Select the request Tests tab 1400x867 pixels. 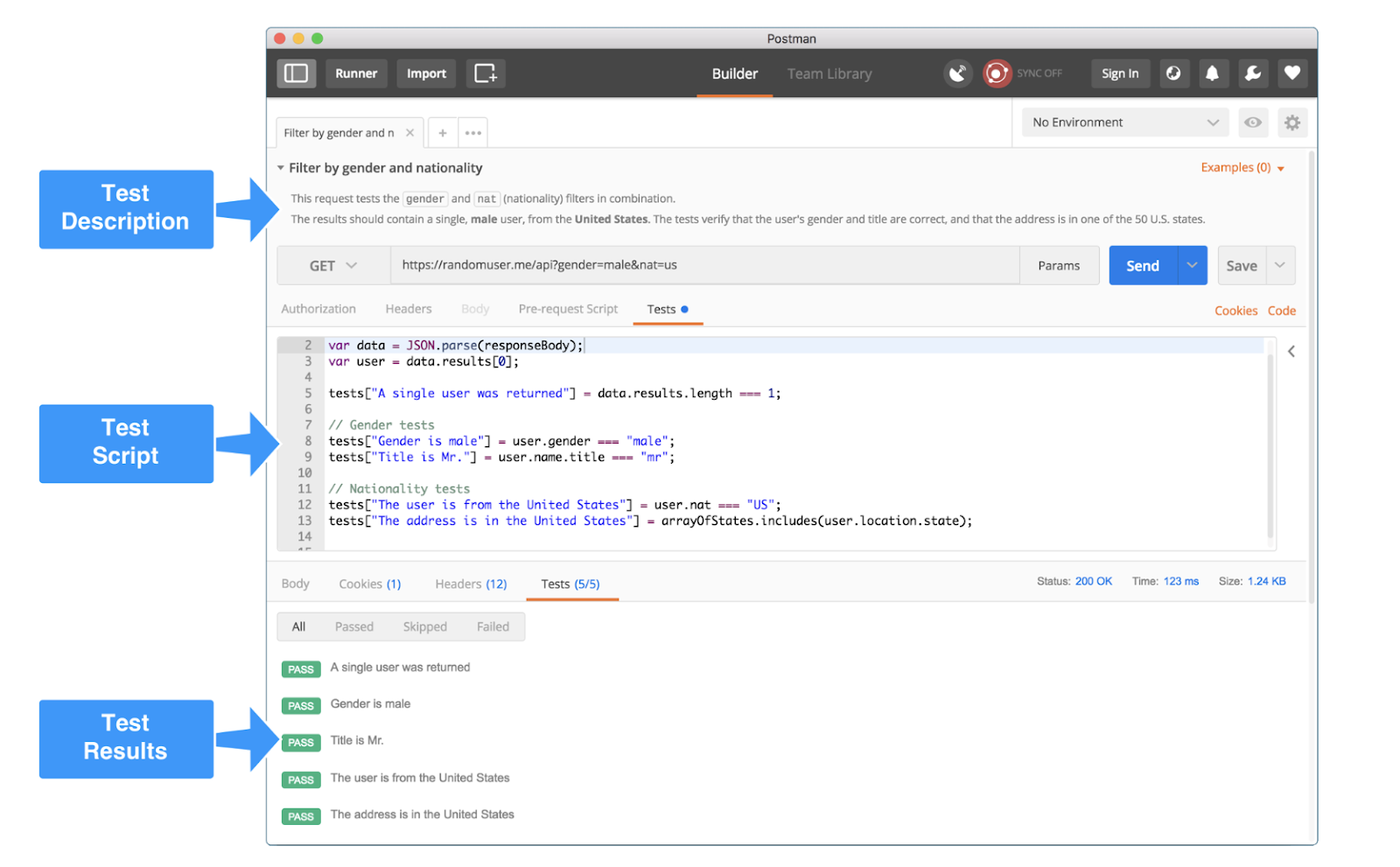click(668, 309)
